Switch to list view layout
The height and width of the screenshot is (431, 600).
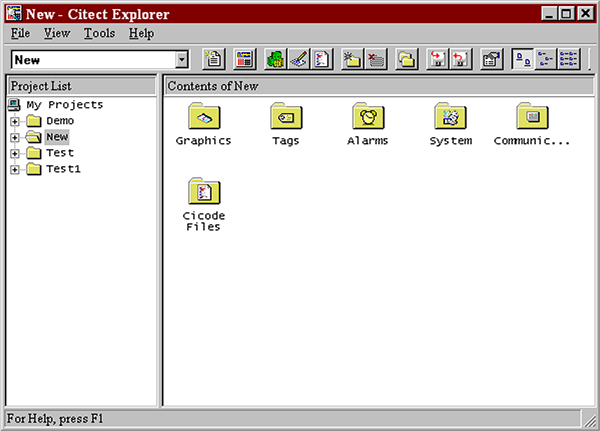coord(569,59)
